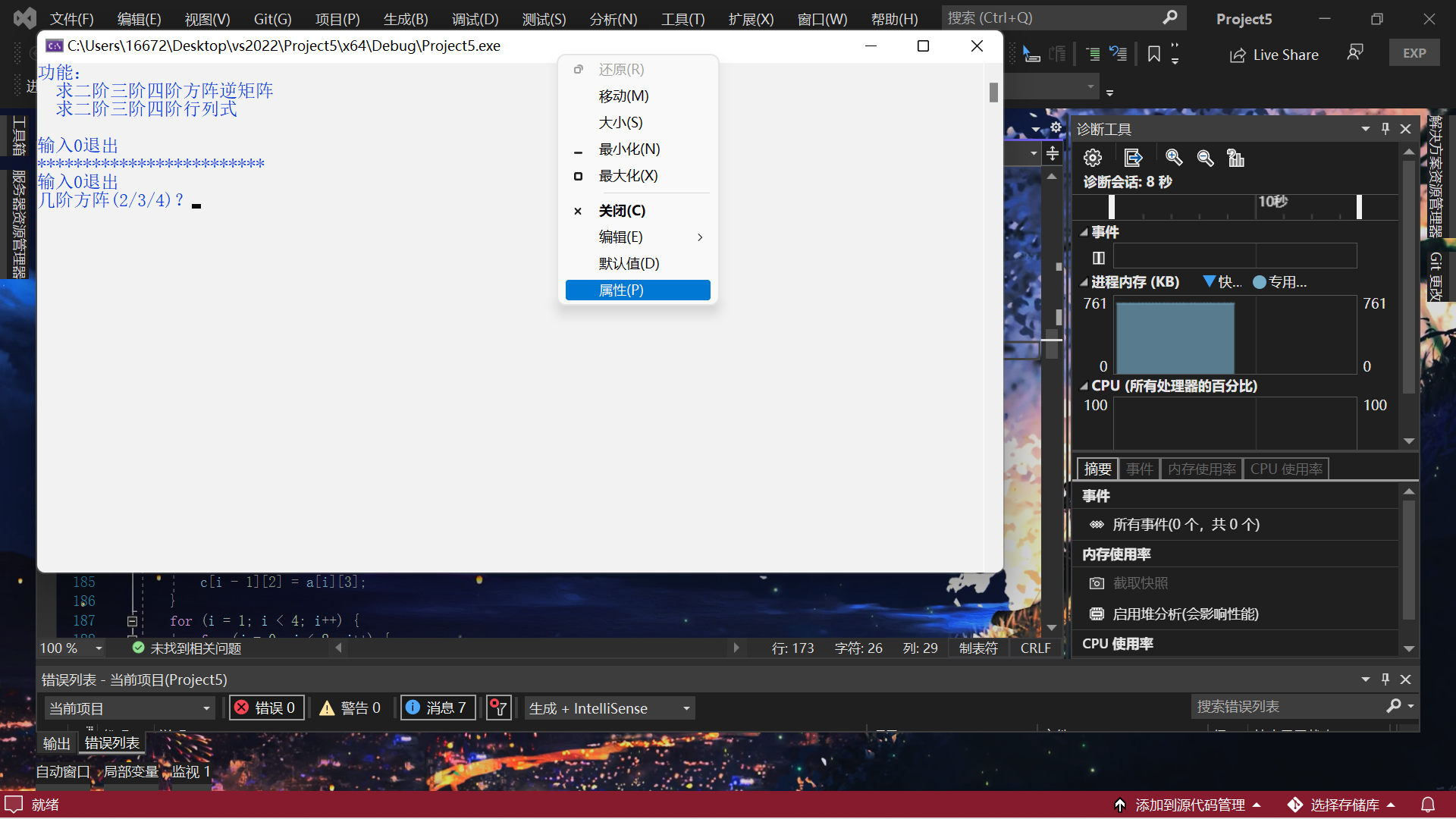The height and width of the screenshot is (819, 1456).
Task: Collapse the 事件 section in diagnostics
Action: coord(1085,232)
